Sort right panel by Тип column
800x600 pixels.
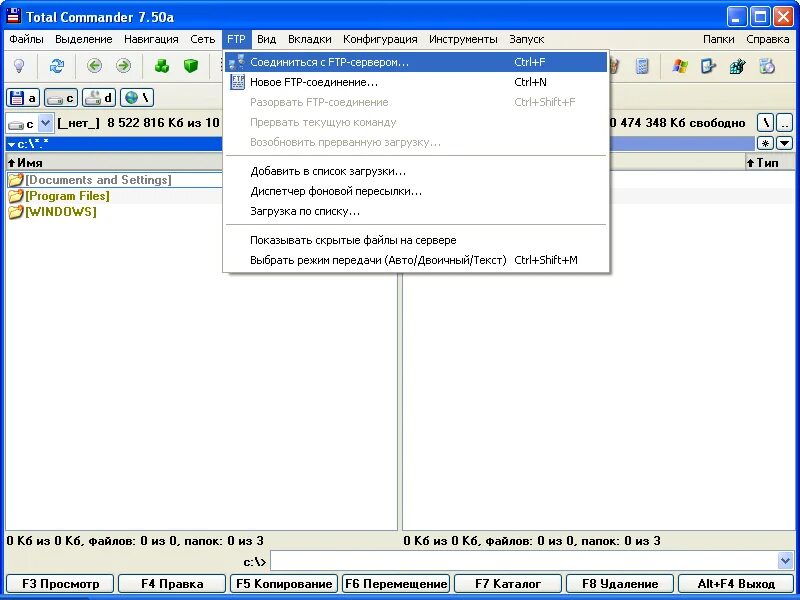[768, 163]
